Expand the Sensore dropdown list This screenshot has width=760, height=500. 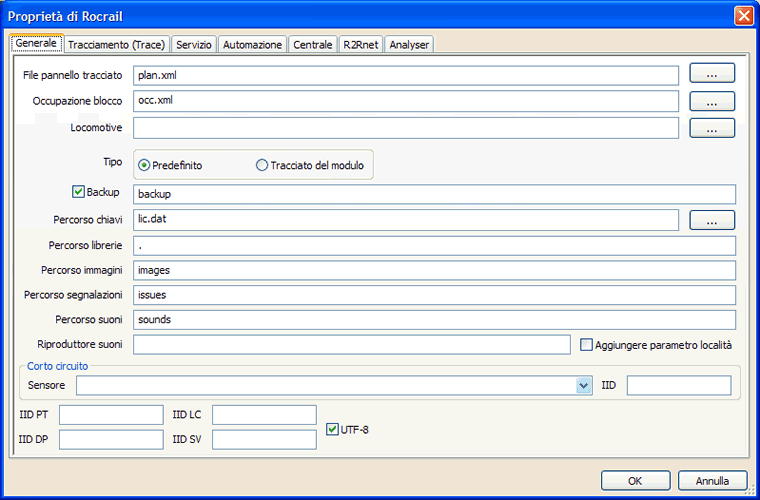click(x=584, y=386)
